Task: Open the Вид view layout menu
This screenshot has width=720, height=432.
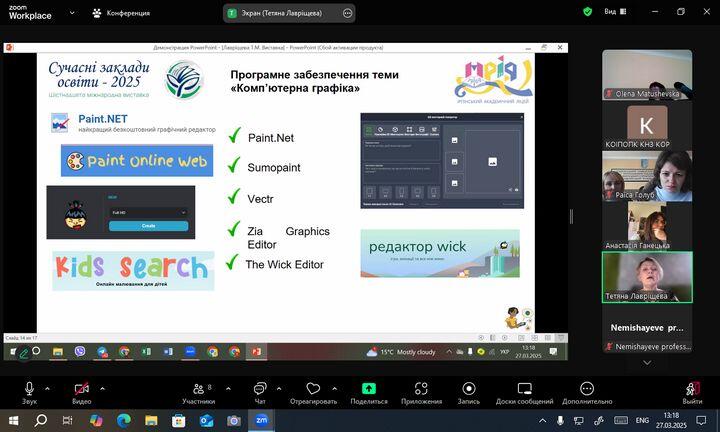Action: (615, 11)
